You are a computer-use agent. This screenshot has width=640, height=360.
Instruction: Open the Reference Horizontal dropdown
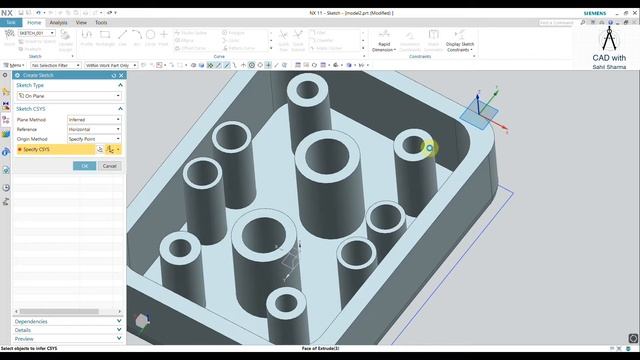94,129
